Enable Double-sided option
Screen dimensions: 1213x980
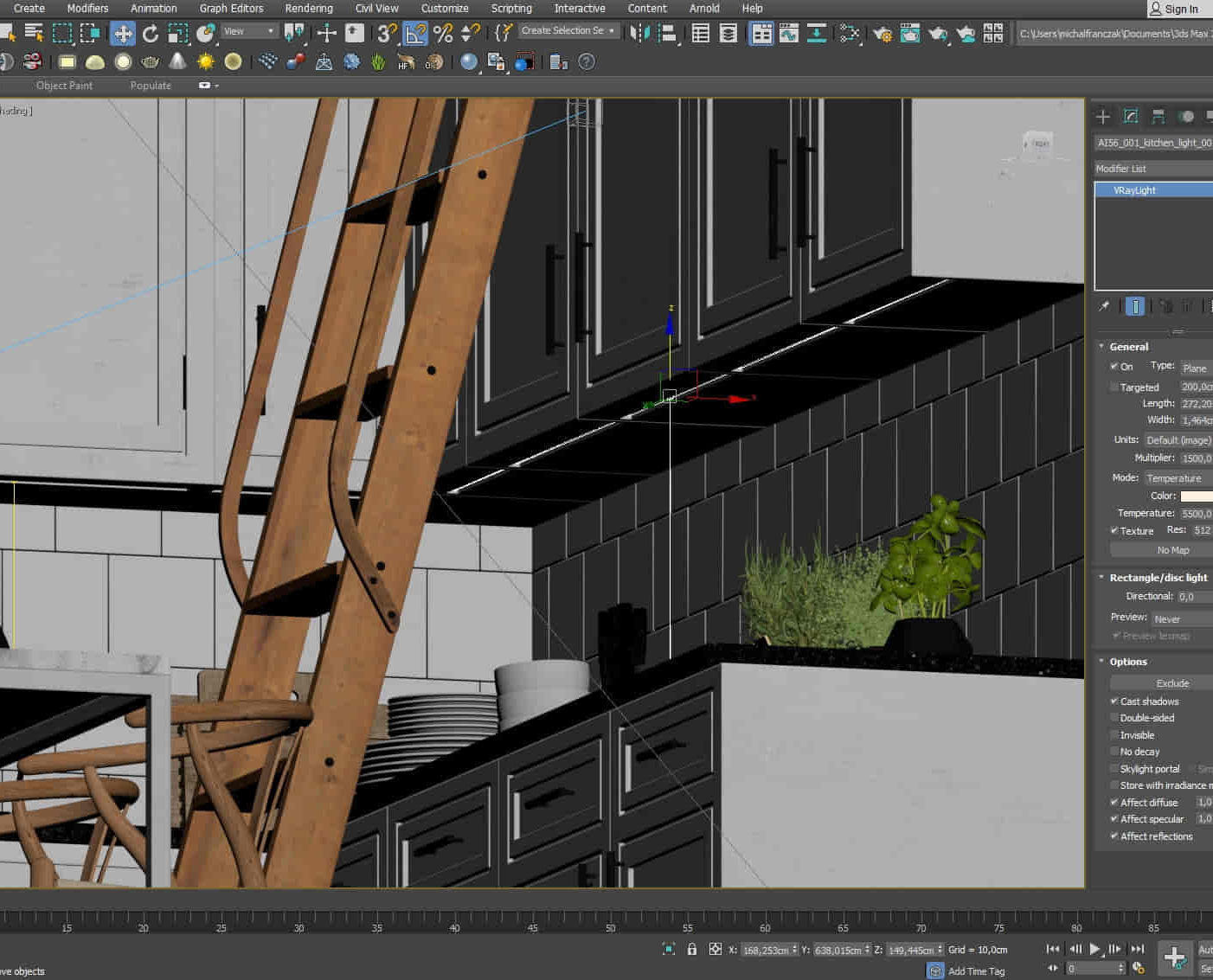[1114, 717]
